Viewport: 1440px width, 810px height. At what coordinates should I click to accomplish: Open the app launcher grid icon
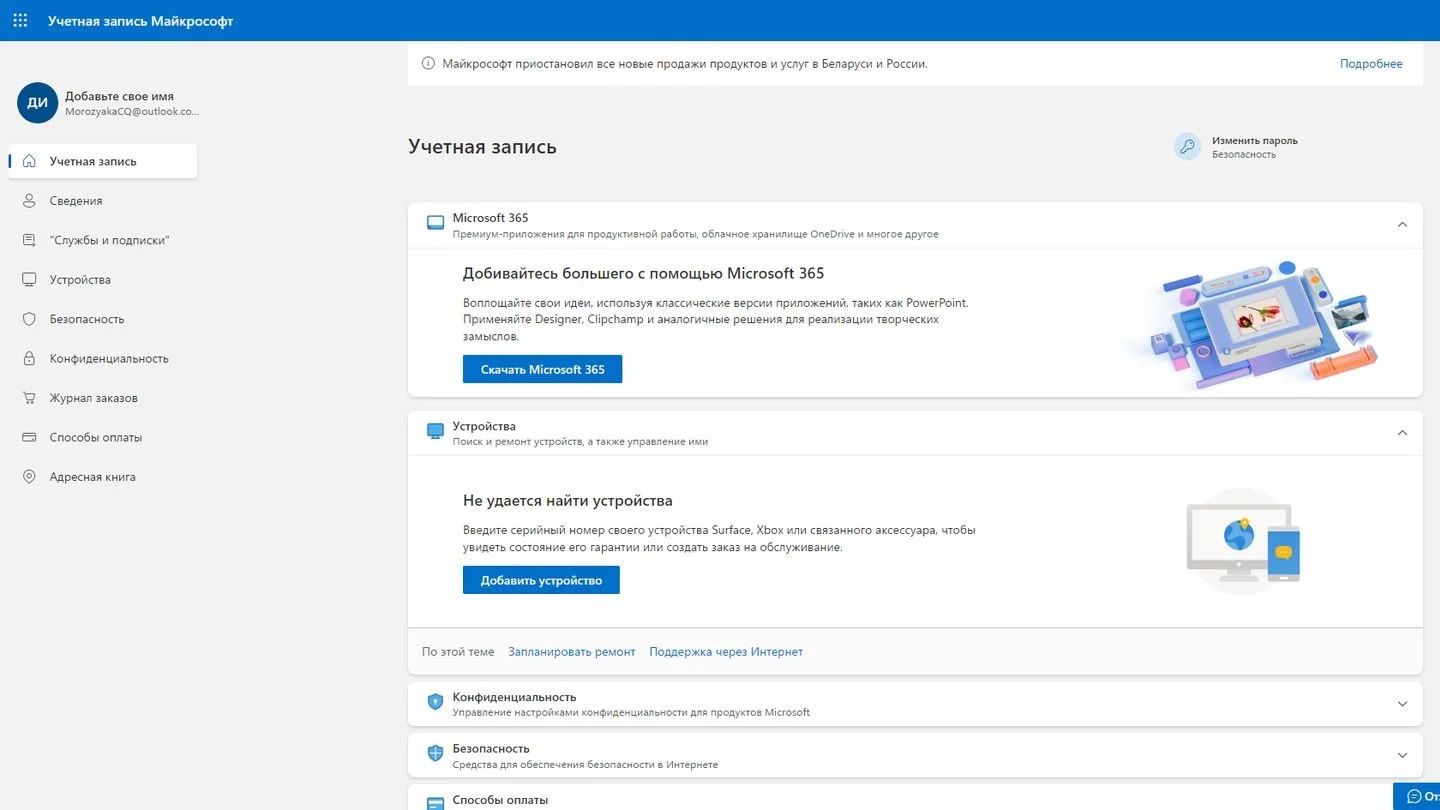[x=20, y=20]
